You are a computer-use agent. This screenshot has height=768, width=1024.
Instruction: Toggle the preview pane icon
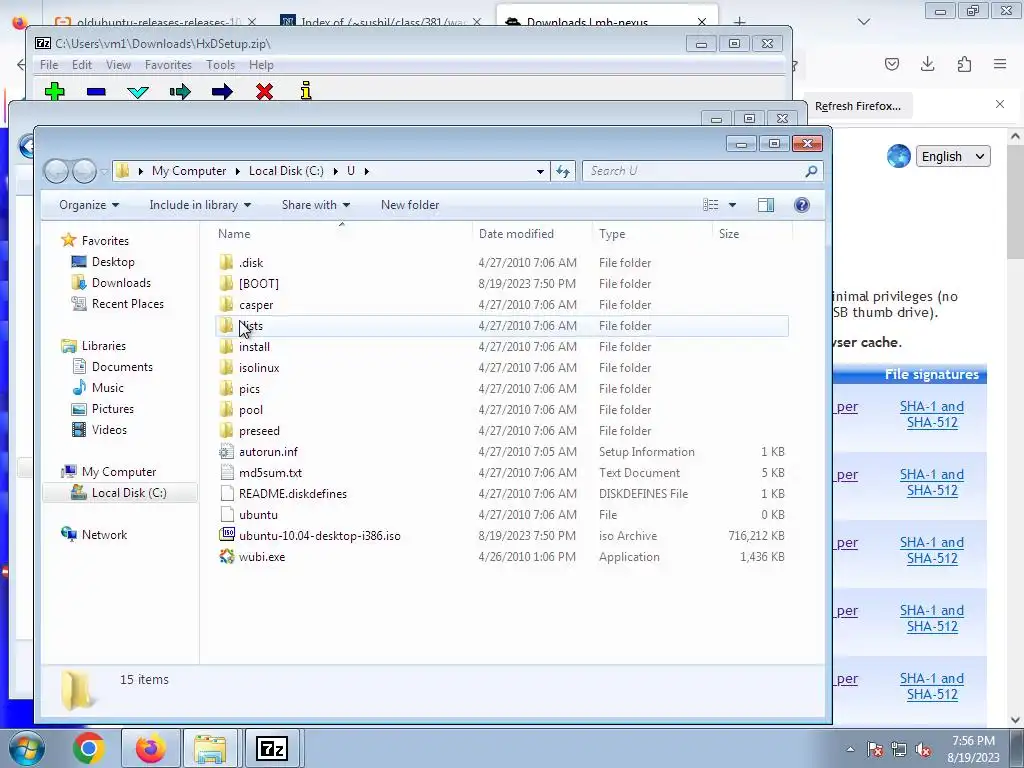[766, 205]
